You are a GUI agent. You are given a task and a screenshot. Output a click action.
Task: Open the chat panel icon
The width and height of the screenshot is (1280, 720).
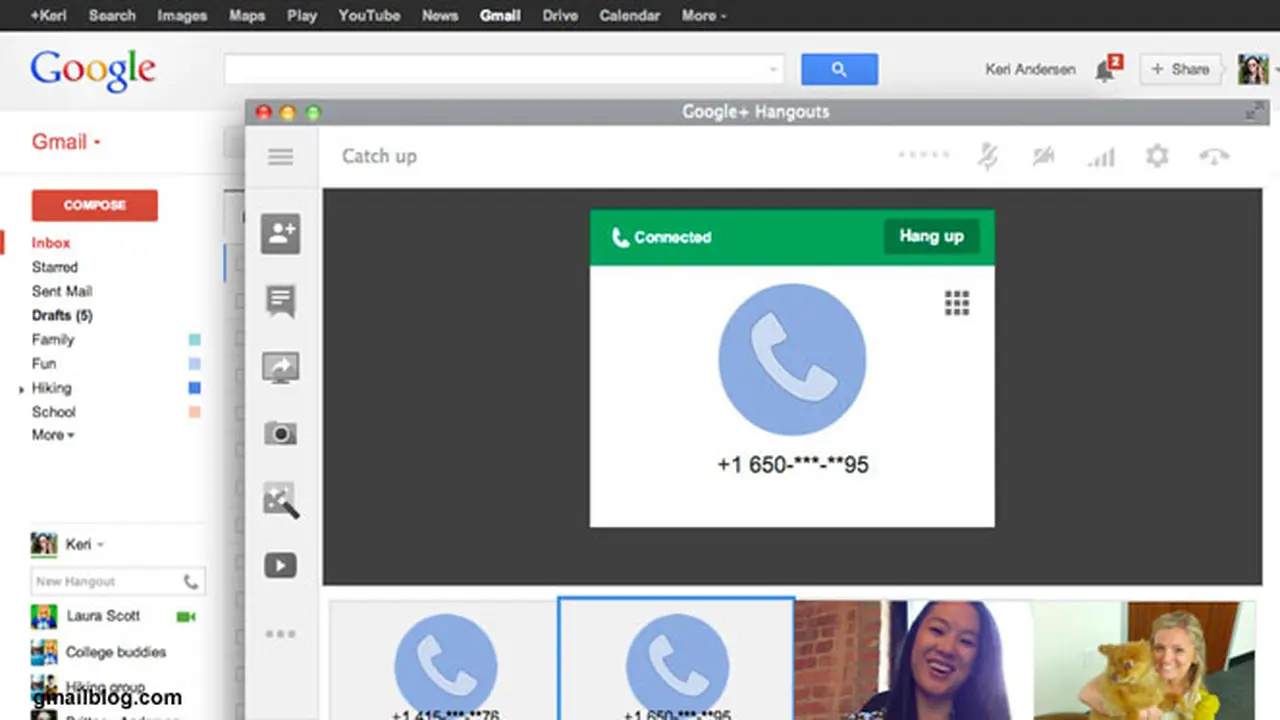(281, 301)
